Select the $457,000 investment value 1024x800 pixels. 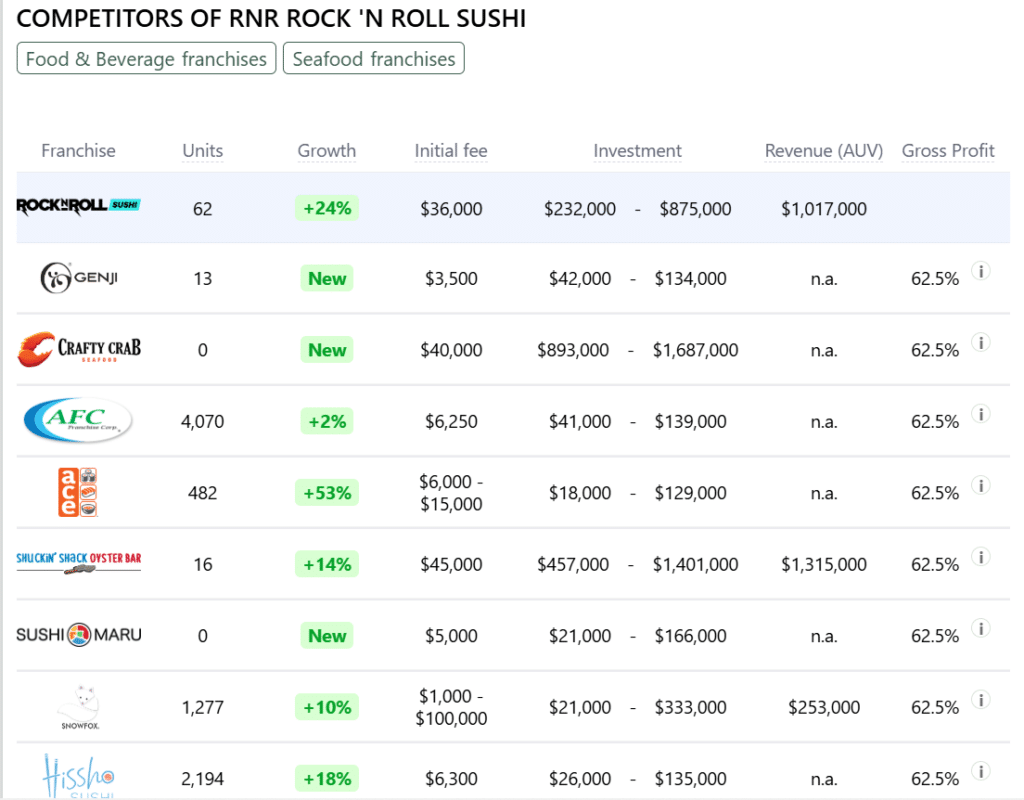click(x=573, y=565)
